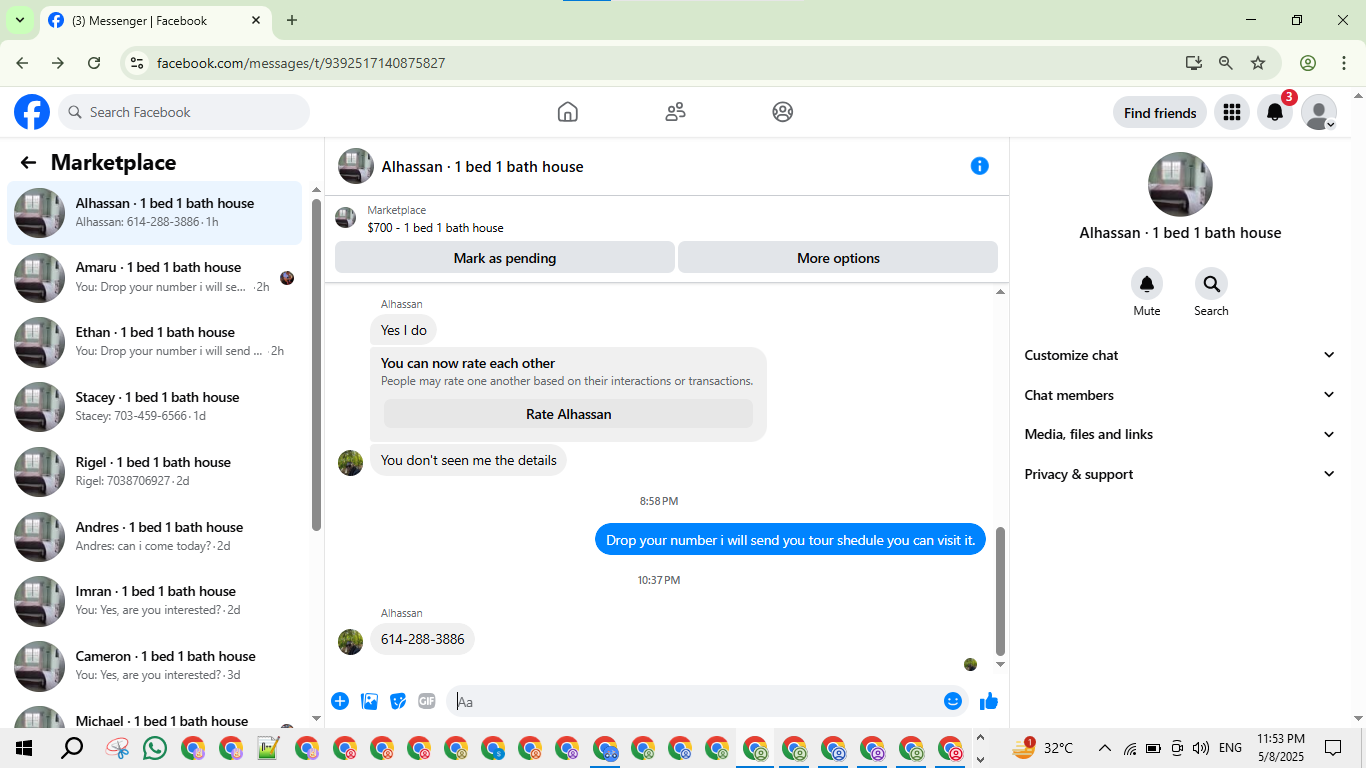Open the Chrome three-dot menu
The width and height of the screenshot is (1366, 768).
1344,63
